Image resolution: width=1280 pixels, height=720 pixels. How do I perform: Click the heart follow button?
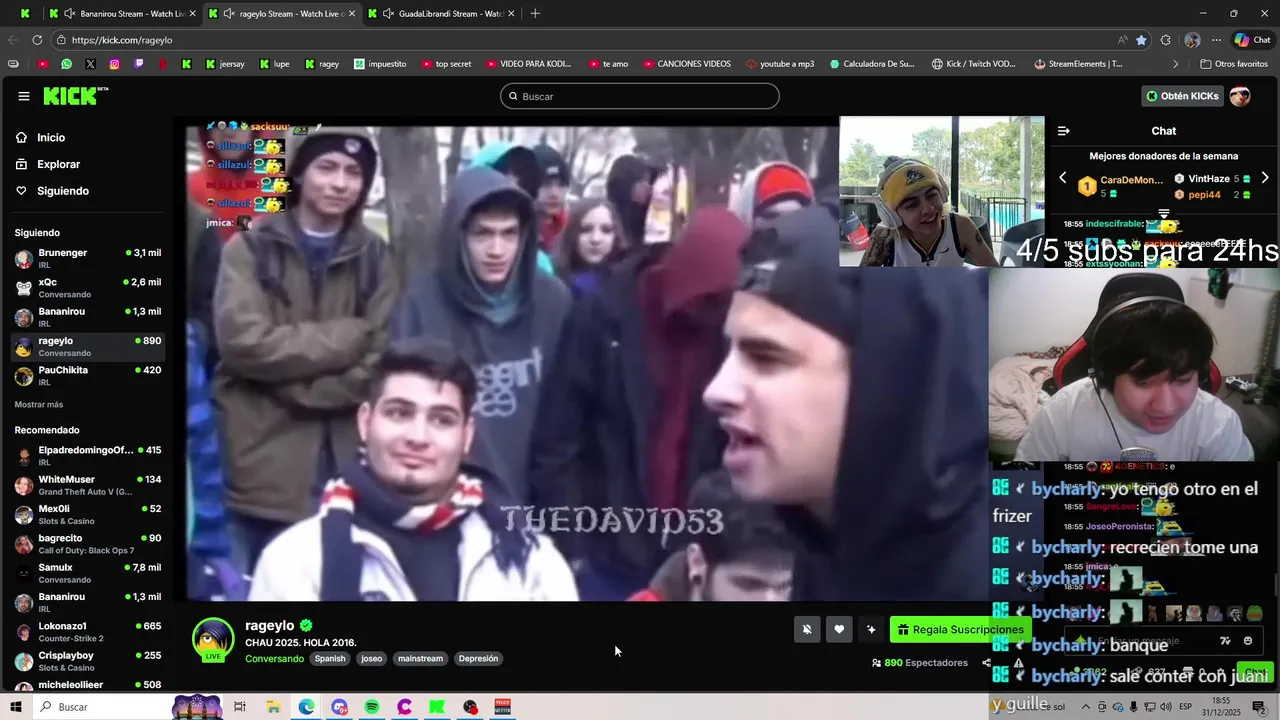(x=839, y=629)
